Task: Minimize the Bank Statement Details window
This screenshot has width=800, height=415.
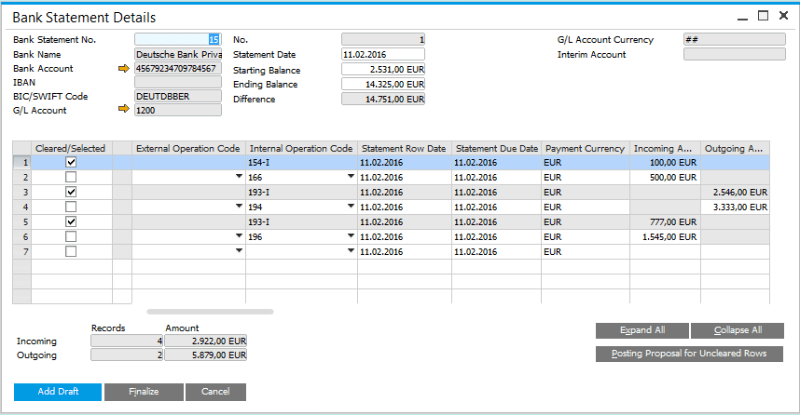Action: coord(741,17)
